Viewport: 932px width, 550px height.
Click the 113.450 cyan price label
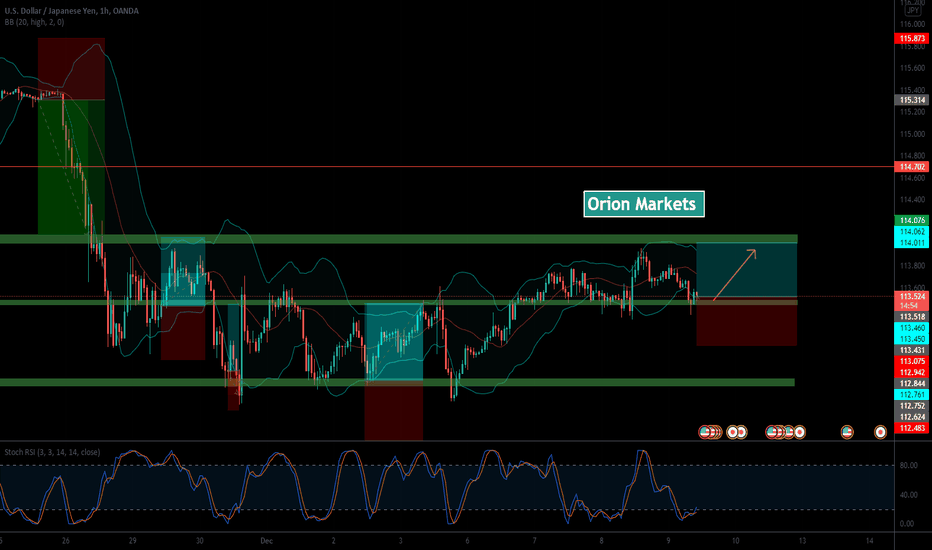coord(912,339)
